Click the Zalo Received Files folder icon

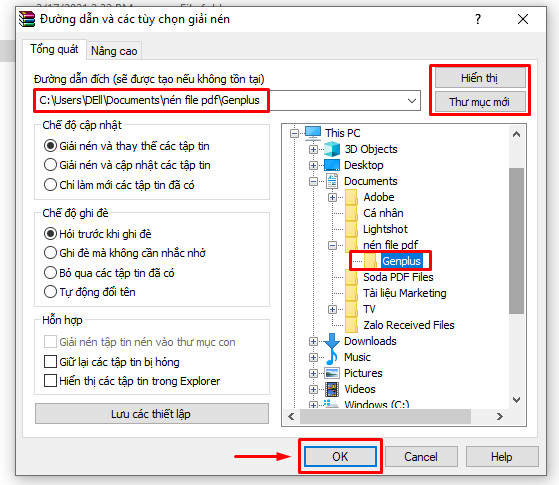click(351, 325)
